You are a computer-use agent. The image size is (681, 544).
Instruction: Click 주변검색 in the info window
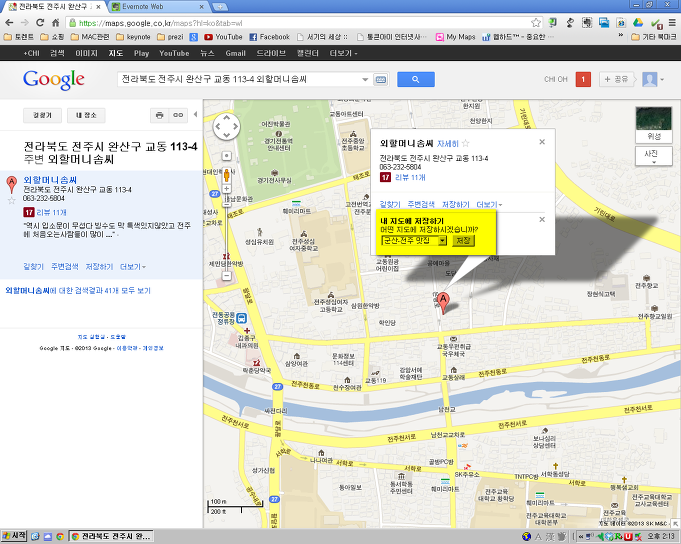point(421,204)
